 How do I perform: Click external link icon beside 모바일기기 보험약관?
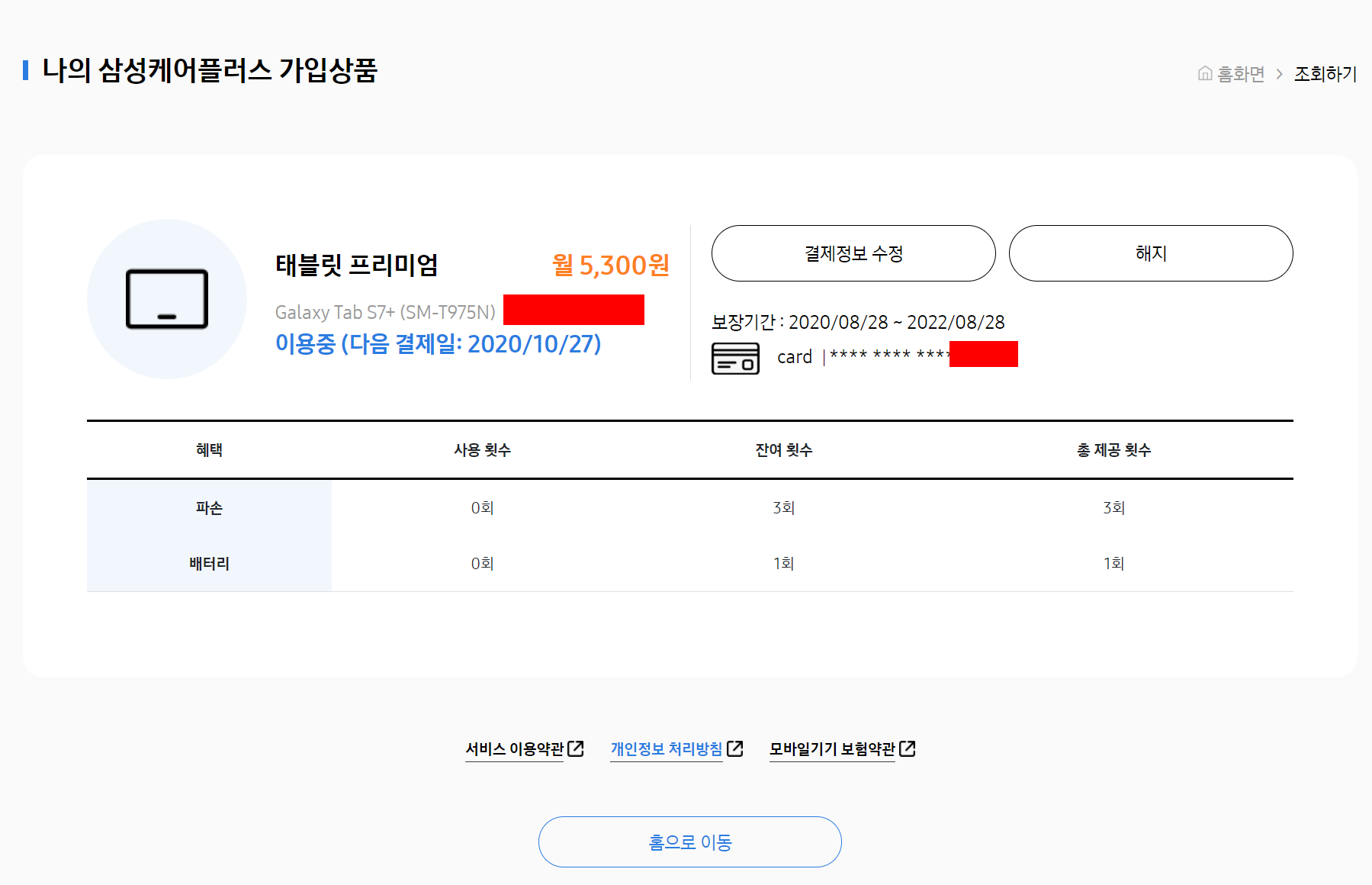(x=908, y=748)
